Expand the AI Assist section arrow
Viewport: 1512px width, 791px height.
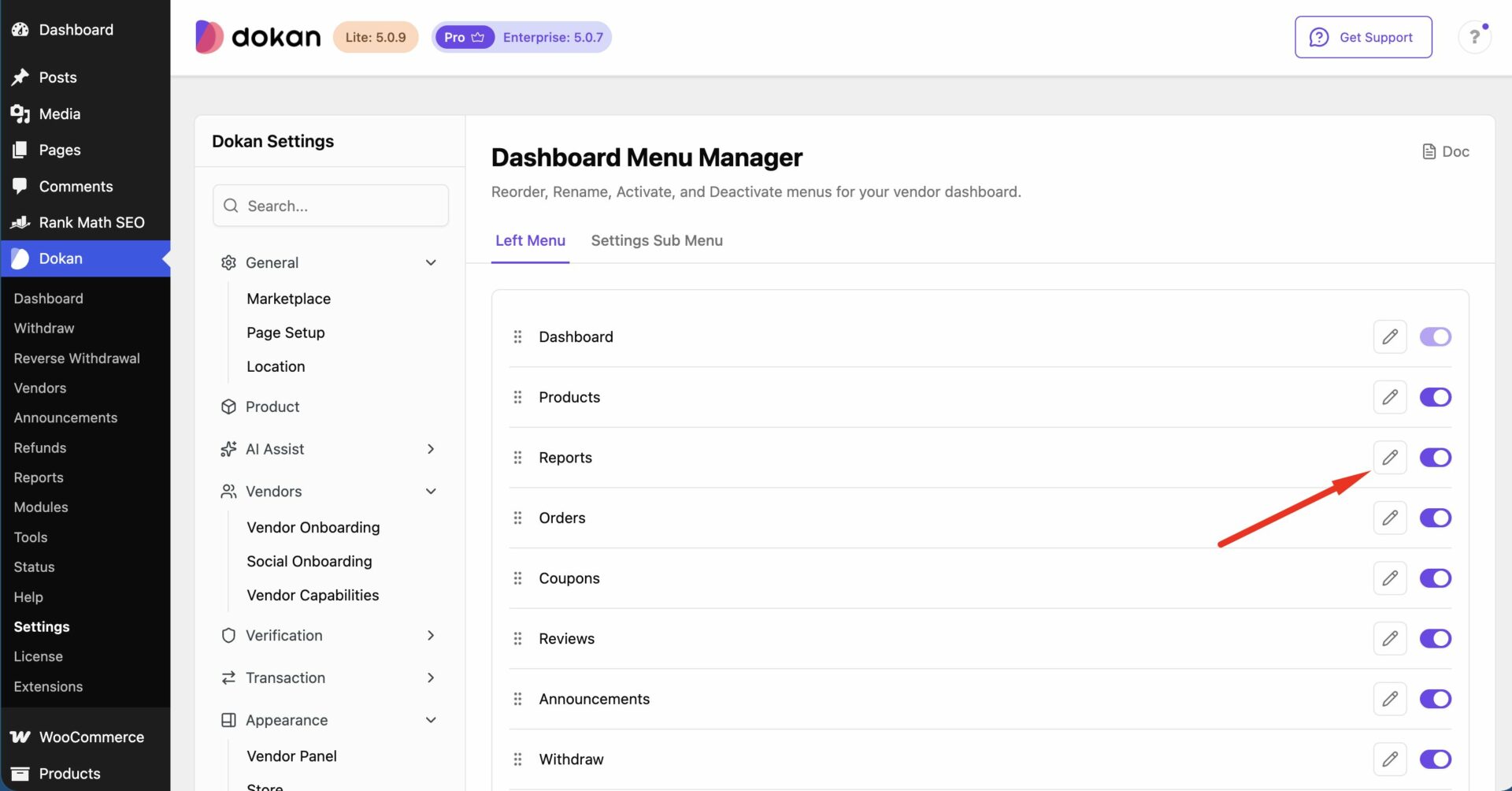[431, 449]
